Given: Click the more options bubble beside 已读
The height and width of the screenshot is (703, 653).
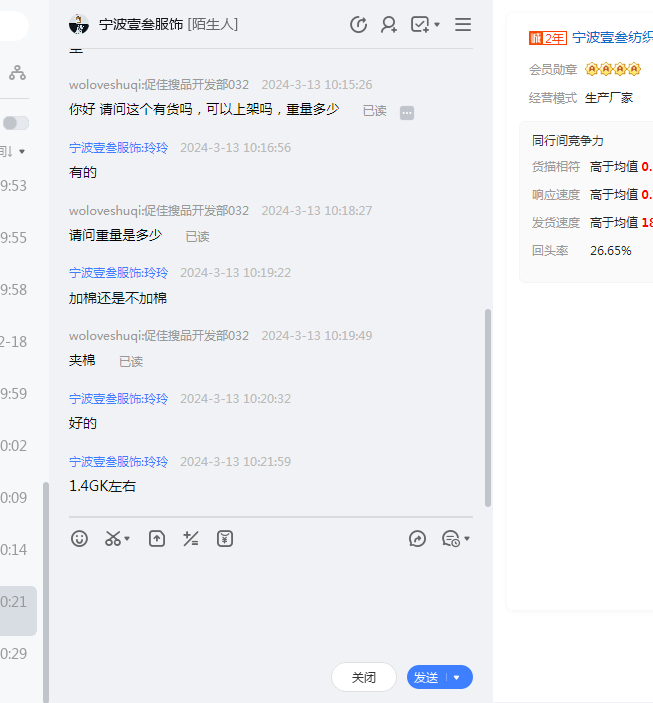Looking at the screenshot, I should 407,112.
